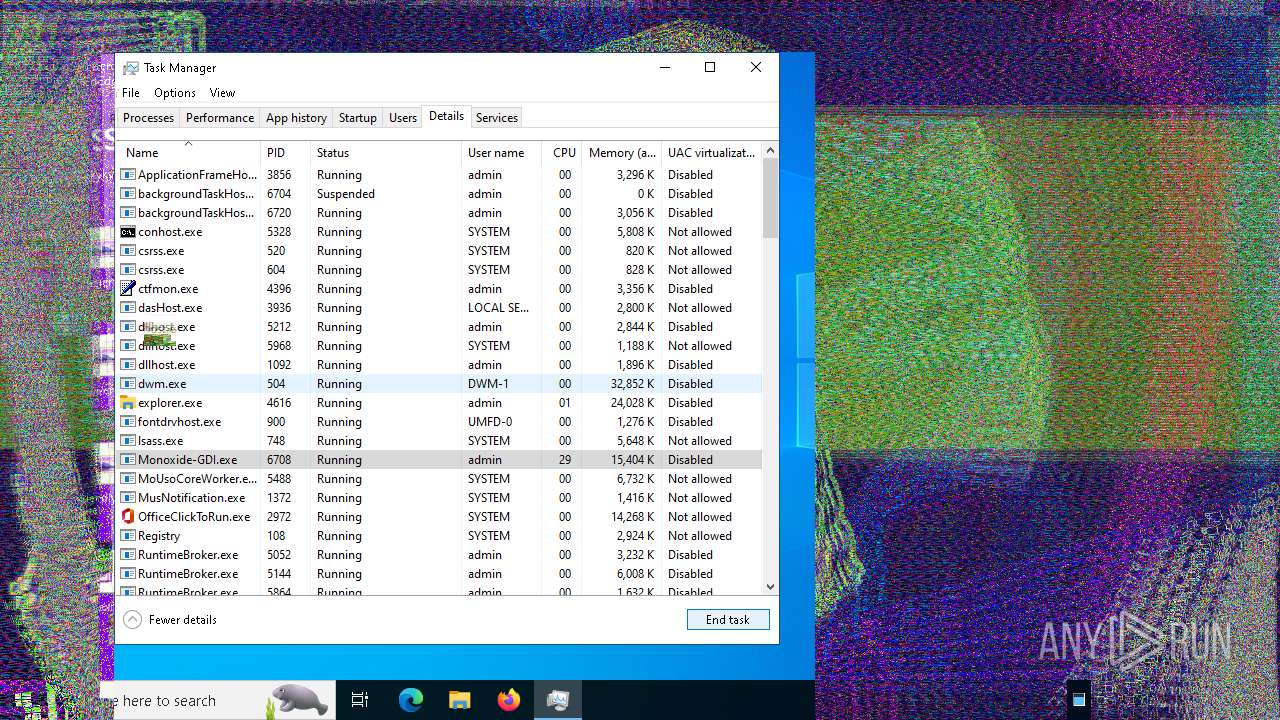This screenshot has height=720, width=1280.
Task: Switch to the Processes tab
Action: point(148,118)
